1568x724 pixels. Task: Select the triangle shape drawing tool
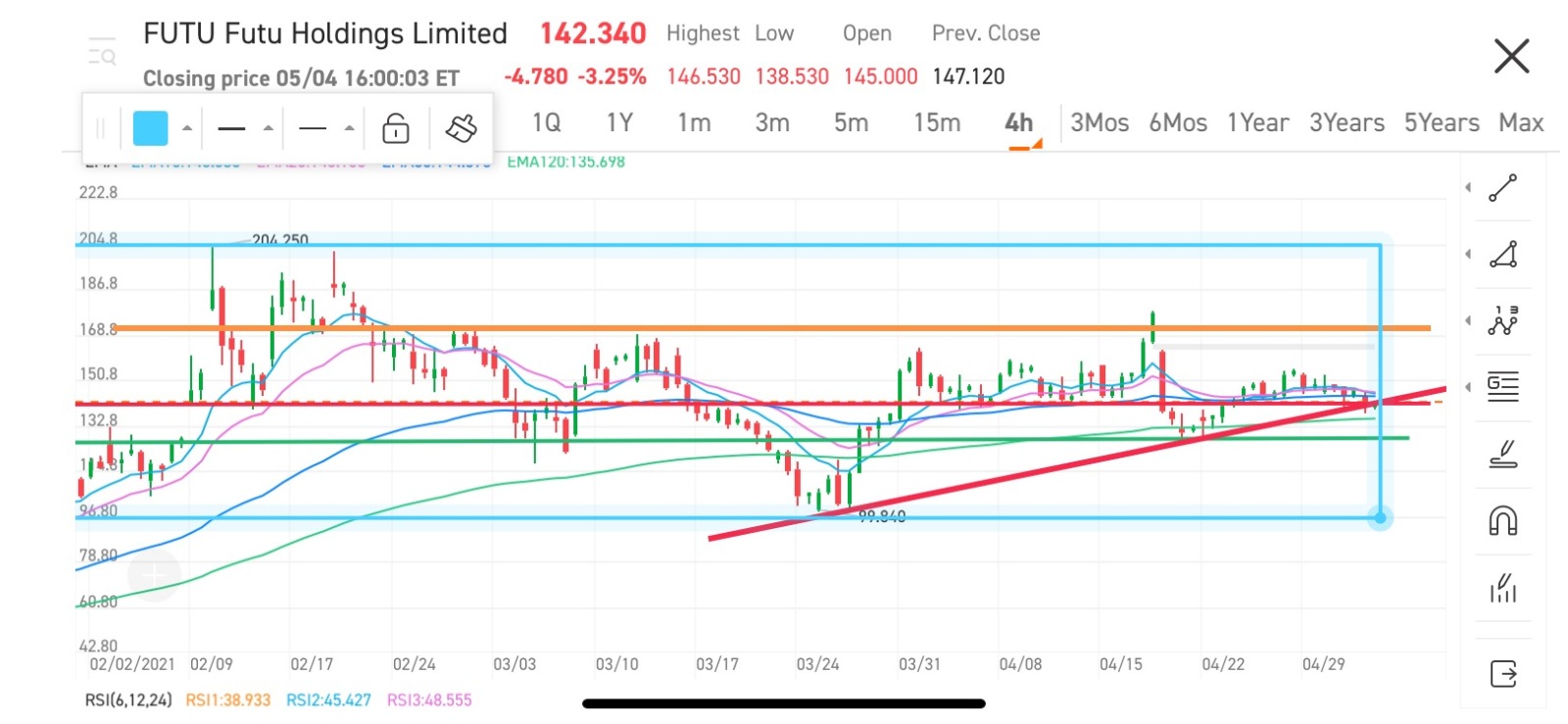click(x=1502, y=255)
